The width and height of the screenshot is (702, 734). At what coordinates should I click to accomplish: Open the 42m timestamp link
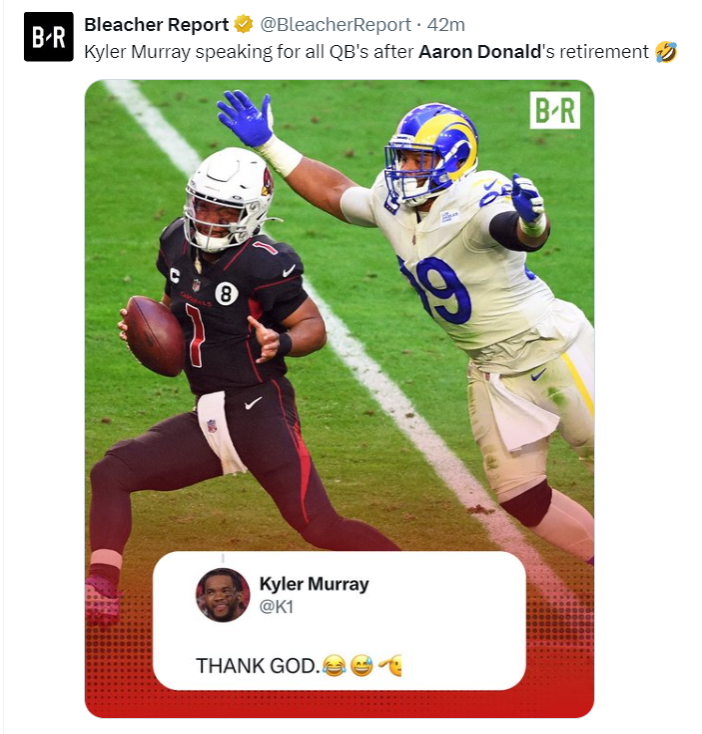coord(446,25)
